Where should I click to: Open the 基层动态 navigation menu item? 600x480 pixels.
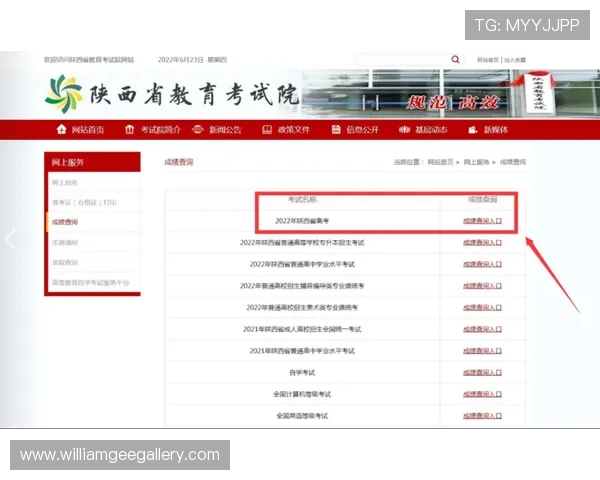[x=431, y=130]
